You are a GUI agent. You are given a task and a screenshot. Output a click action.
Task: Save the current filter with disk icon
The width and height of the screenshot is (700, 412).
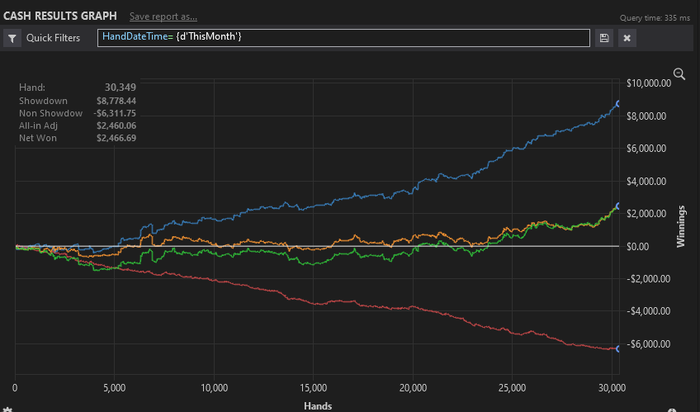[604, 38]
